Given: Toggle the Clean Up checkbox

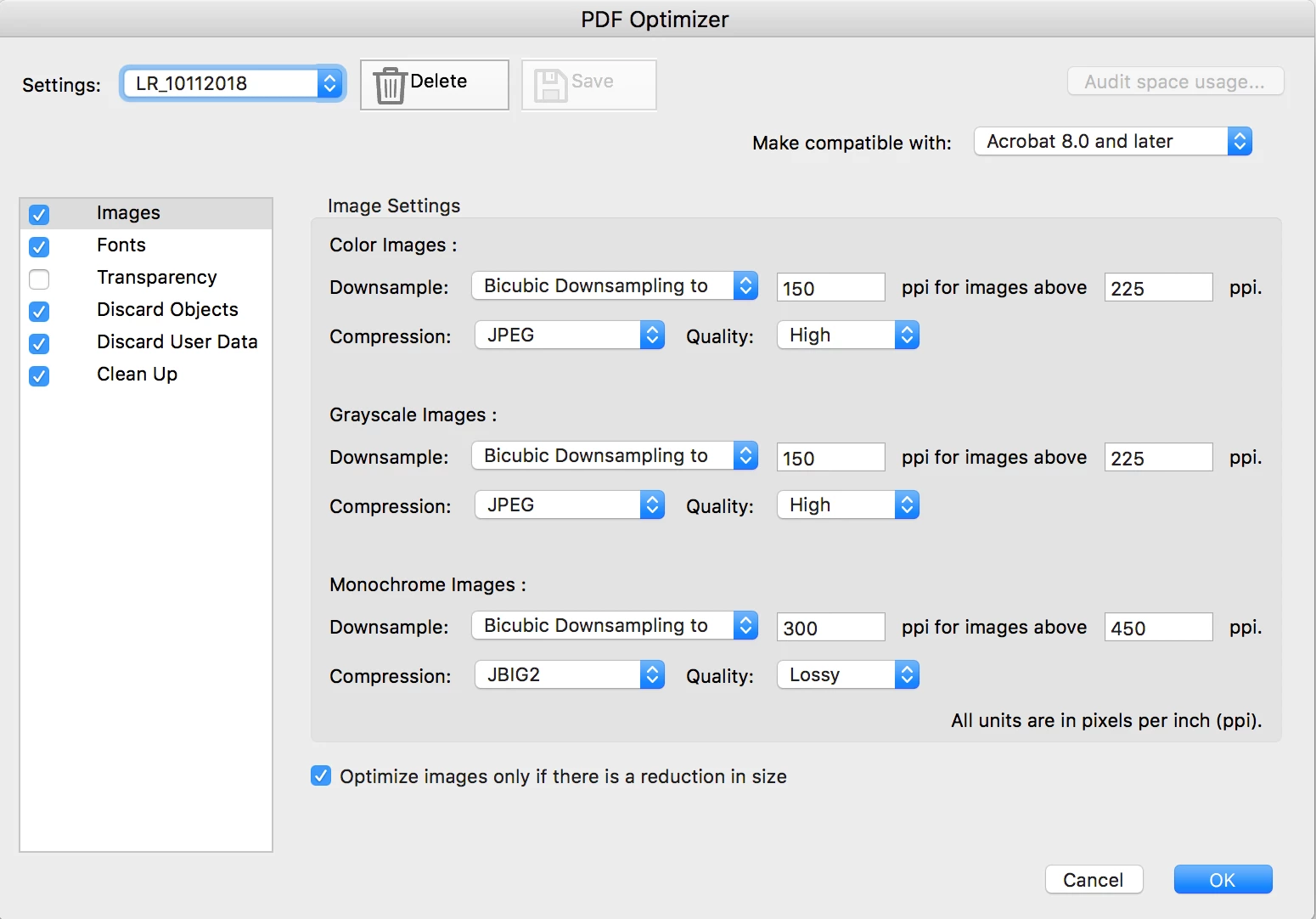Looking at the screenshot, I should click(39, 375).
